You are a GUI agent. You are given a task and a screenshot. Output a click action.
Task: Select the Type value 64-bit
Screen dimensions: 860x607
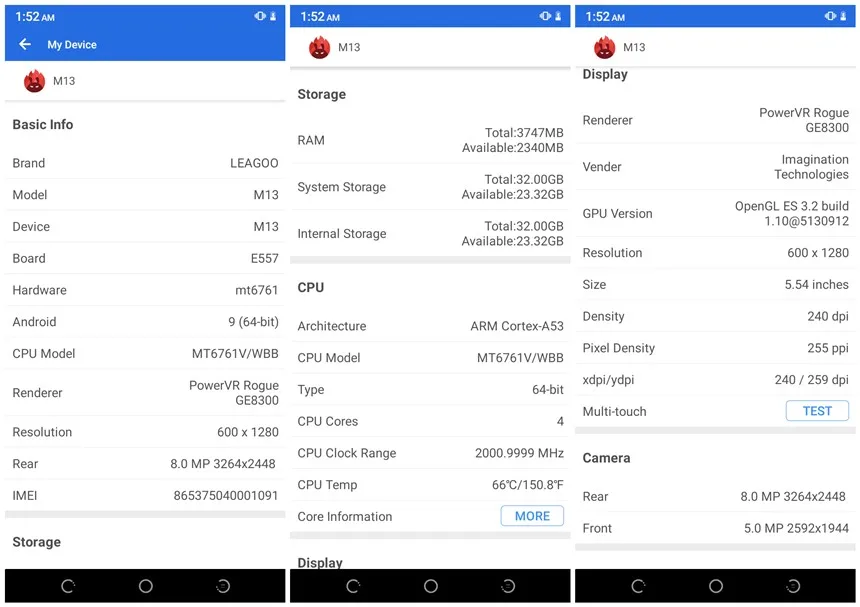[x=548, y=390]
